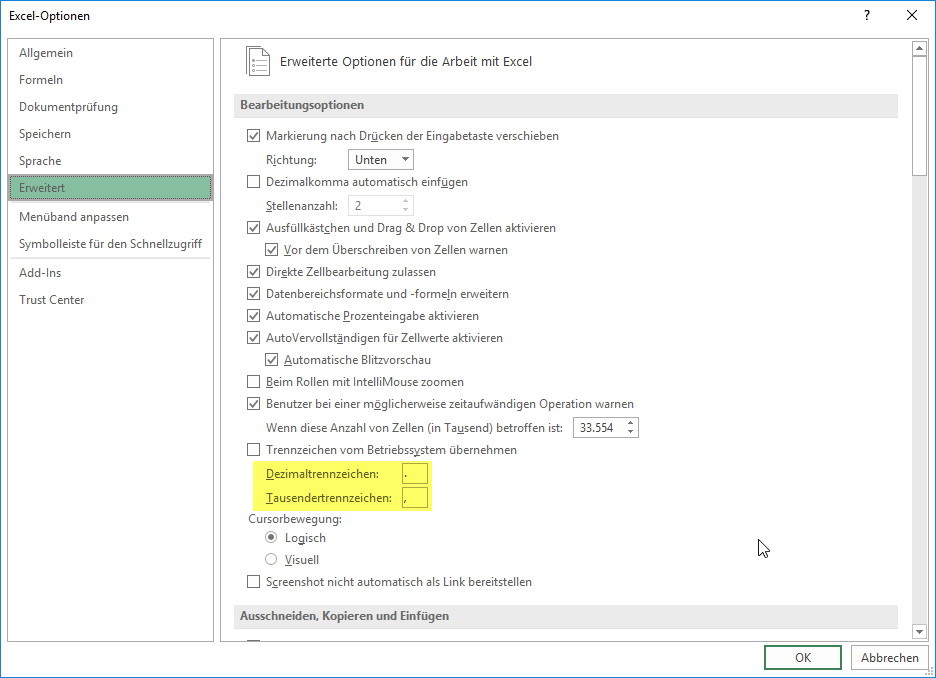Open Symbolleiste für den Schnellzugriff
936x678 pixels.
(110, 244)
